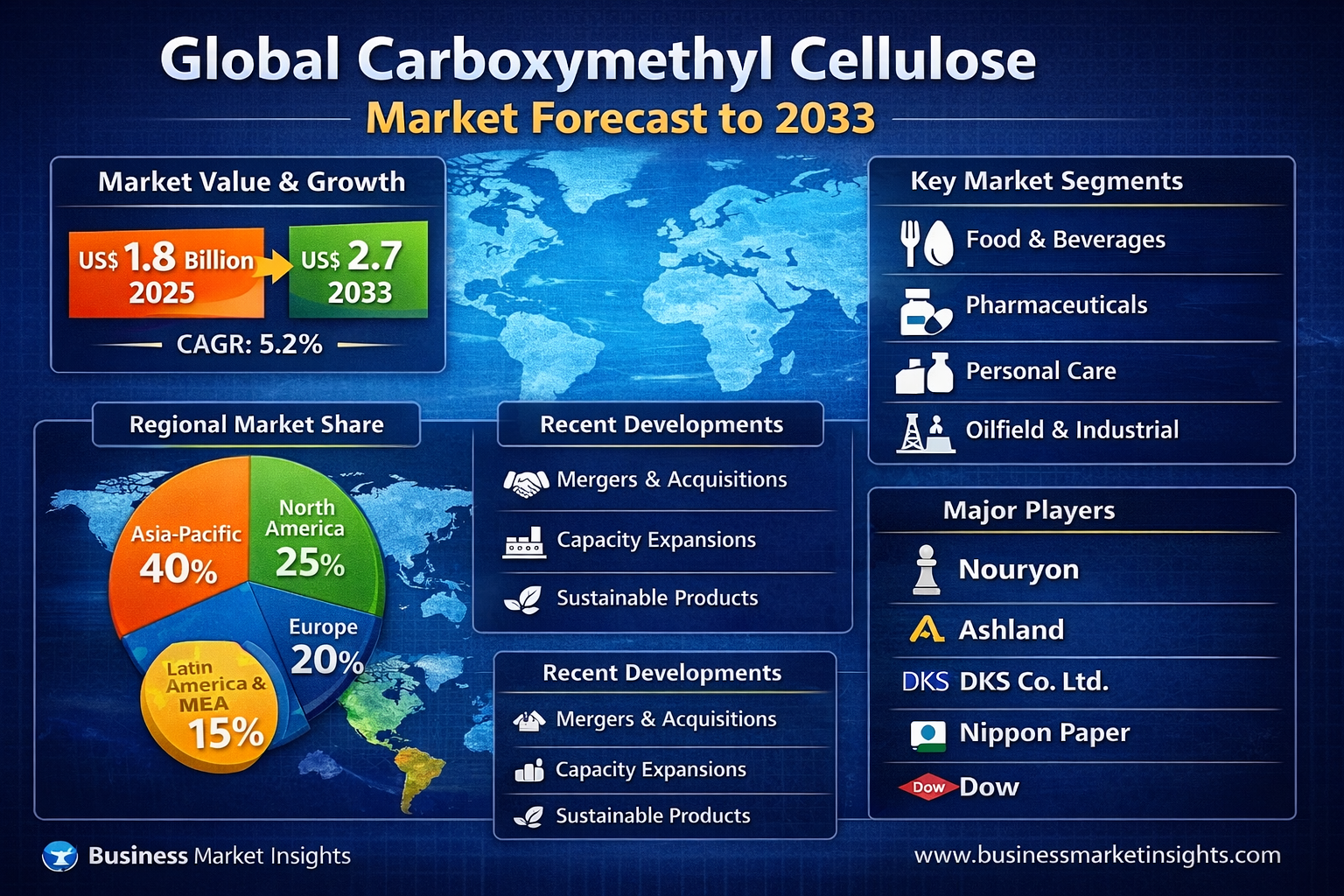Select the Key Market Segments header
The width and height of the screenshot is (1344, 896).
click(x=1046, y=181)
